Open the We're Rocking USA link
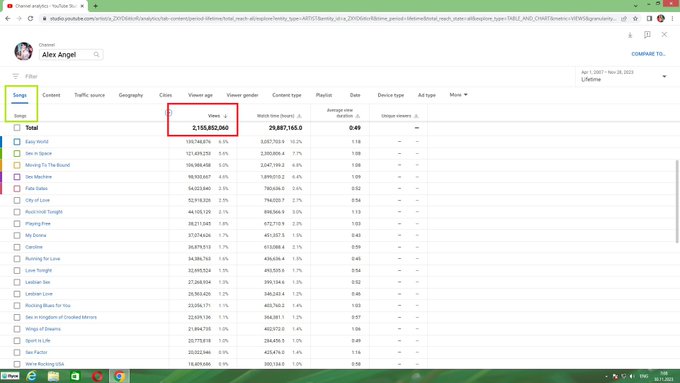This screenshot has height=383, width=680. [x=44, y=364]
